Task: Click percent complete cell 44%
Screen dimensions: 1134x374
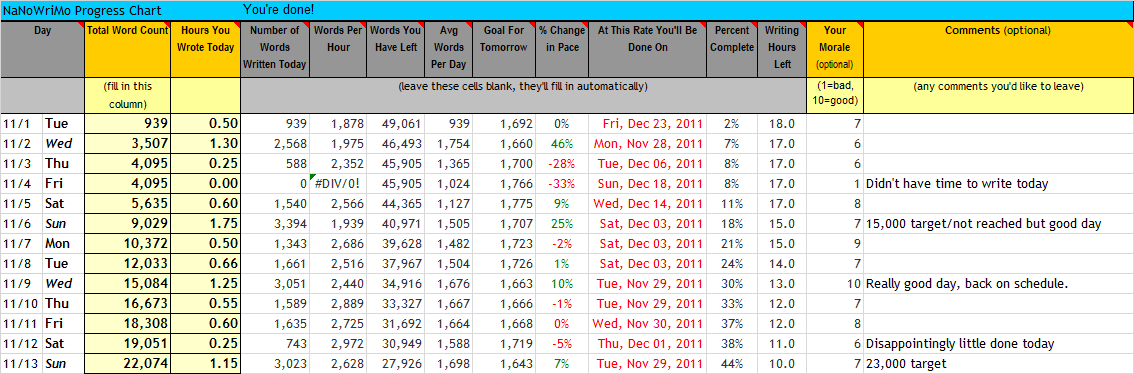Action: [x=732, y=363]
